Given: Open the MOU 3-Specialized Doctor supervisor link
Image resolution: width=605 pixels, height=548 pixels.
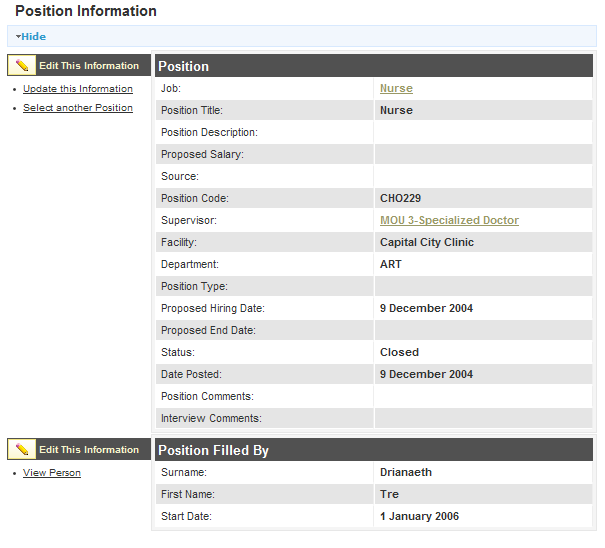Looking at the screenshot, I should point(449,221).
